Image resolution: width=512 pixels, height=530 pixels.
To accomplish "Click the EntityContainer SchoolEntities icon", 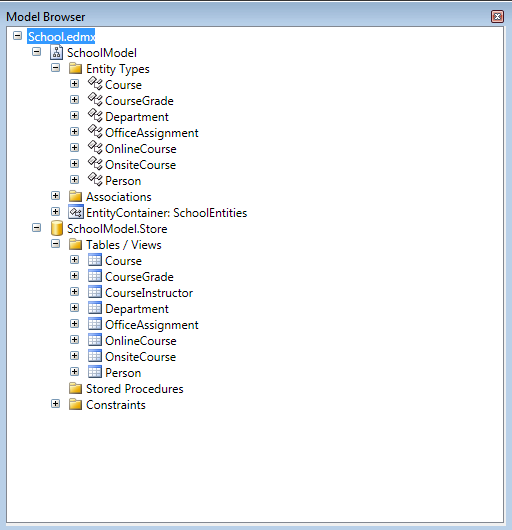I will click(x=76, y=212).
